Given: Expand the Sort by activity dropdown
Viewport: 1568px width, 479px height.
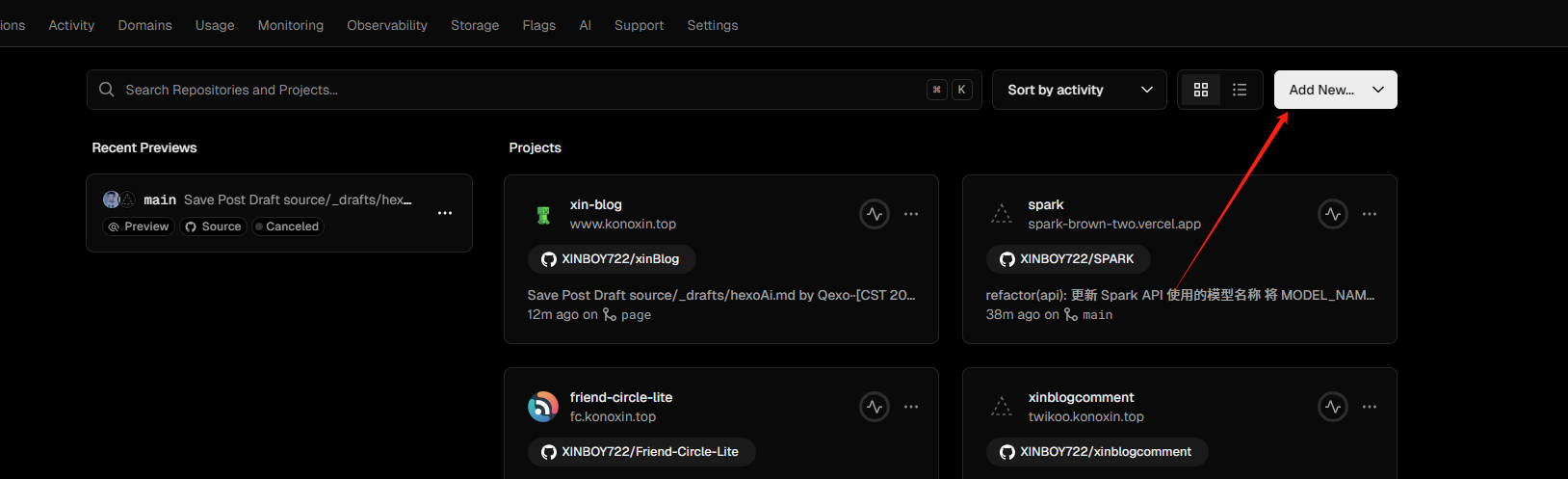Looking at the screenshot, I should (x=1079, y=90).
